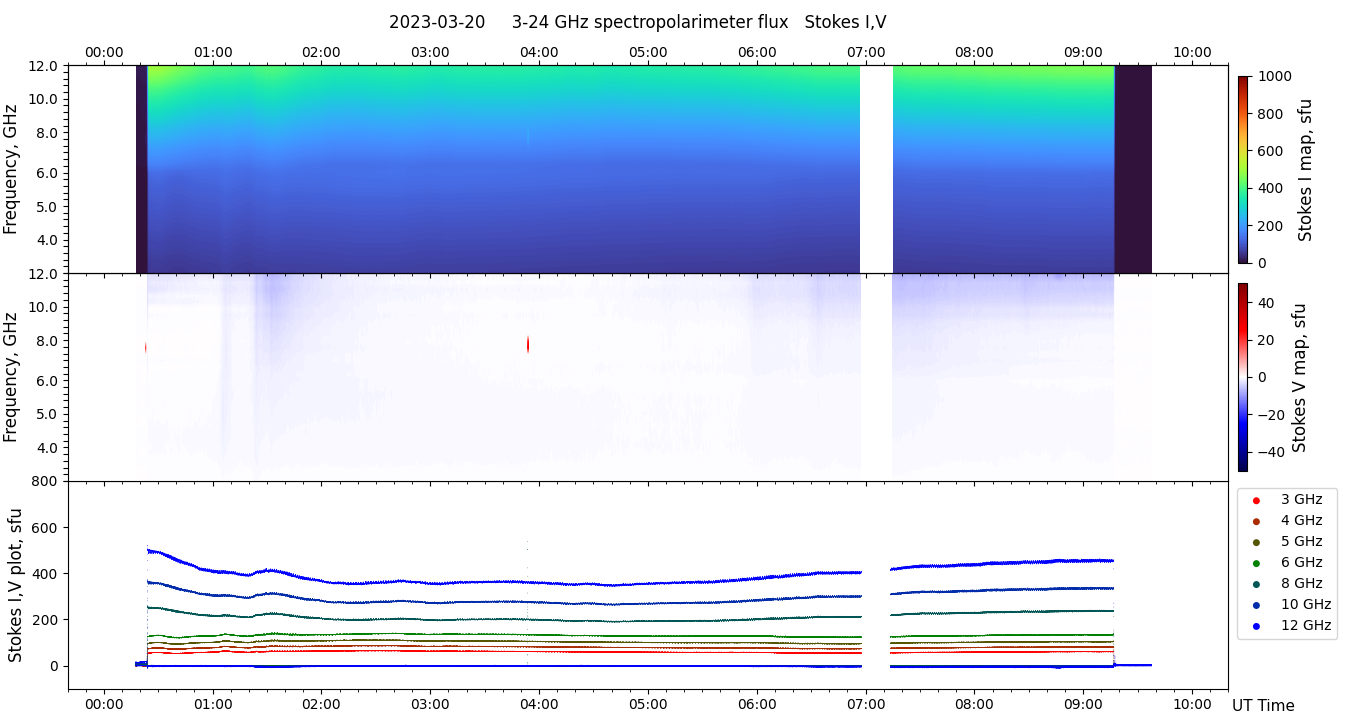Image resolution: width=1350 pixels, height=725 pixels.
Task: Click the 10 GHz legend marker dot
Action: [x=1256, y=605]
